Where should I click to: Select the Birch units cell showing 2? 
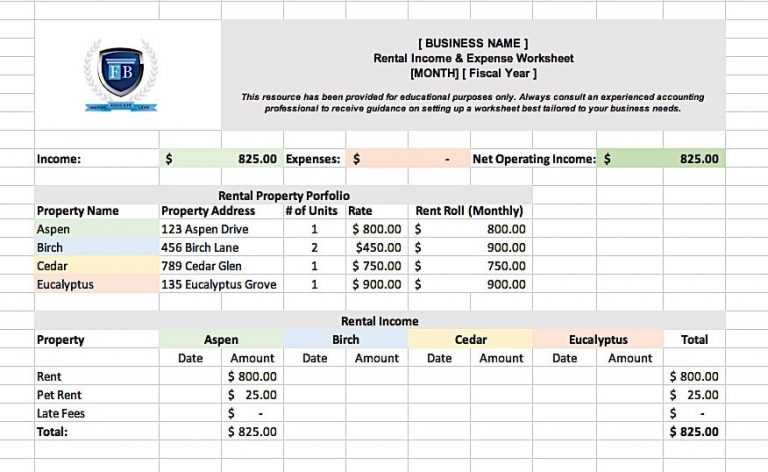click(314, 247)
